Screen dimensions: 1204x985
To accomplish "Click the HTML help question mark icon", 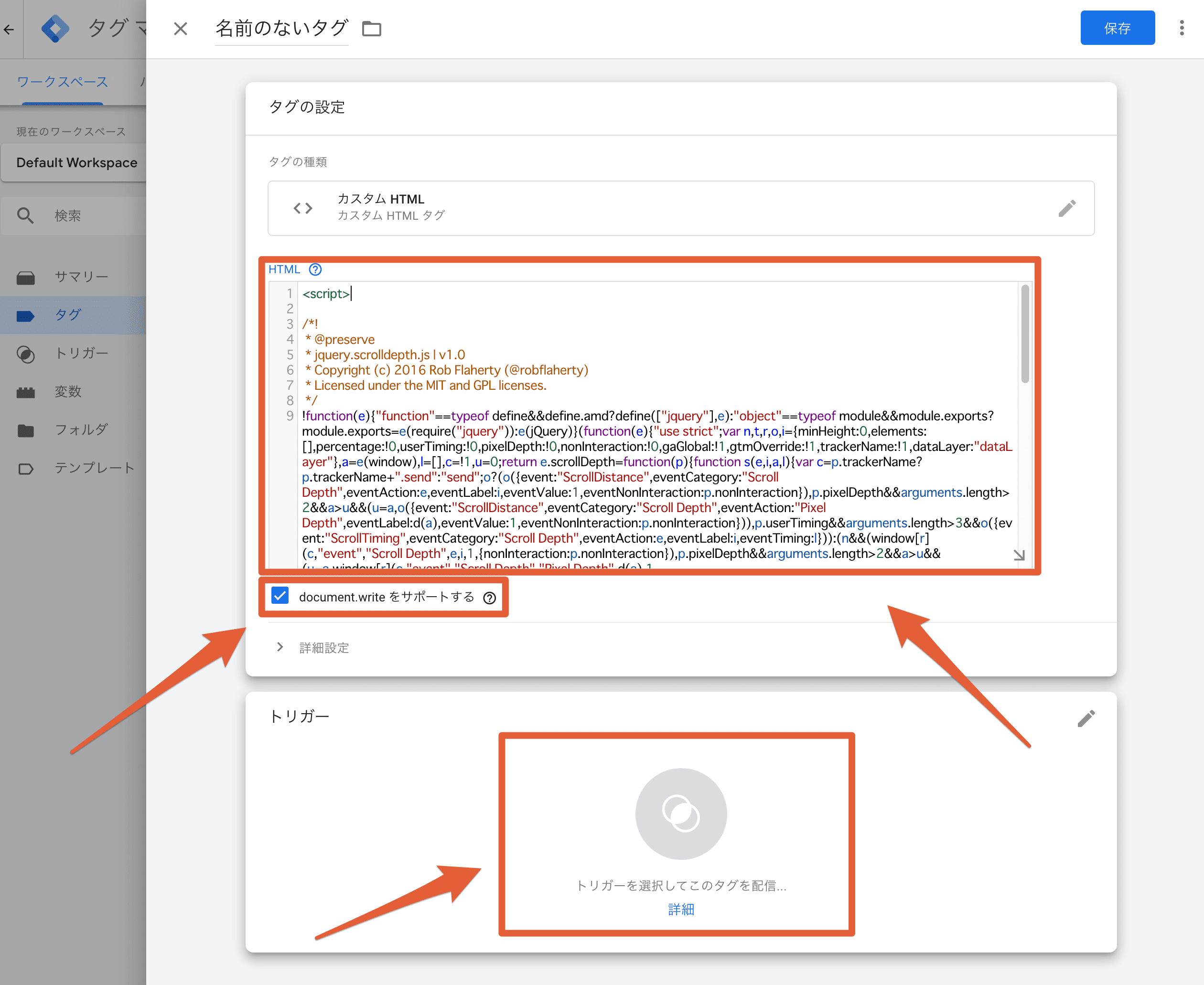I will (315, 269).
